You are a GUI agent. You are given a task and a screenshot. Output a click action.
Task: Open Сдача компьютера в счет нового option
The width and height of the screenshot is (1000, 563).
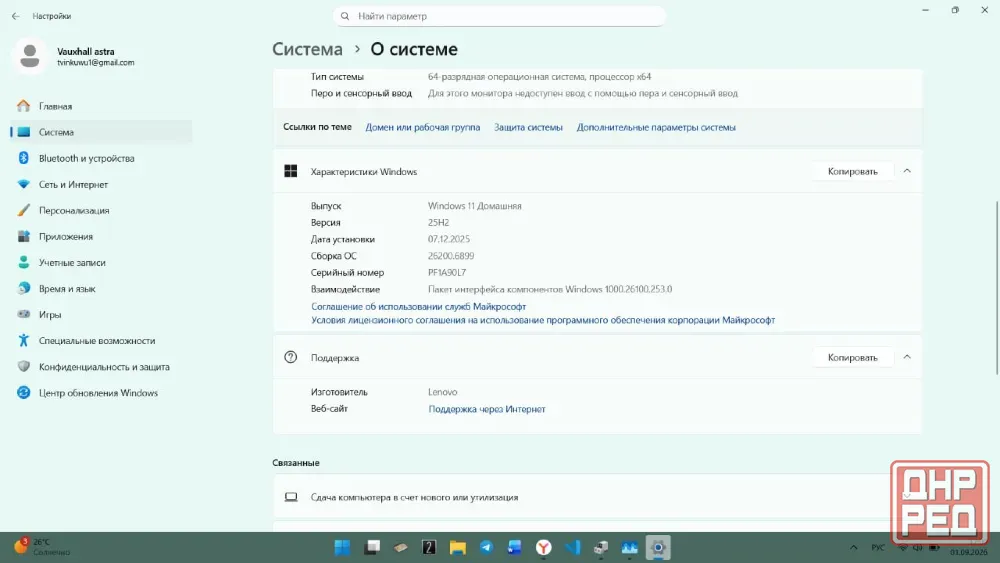pyautogui.click(x=597, y=497)
